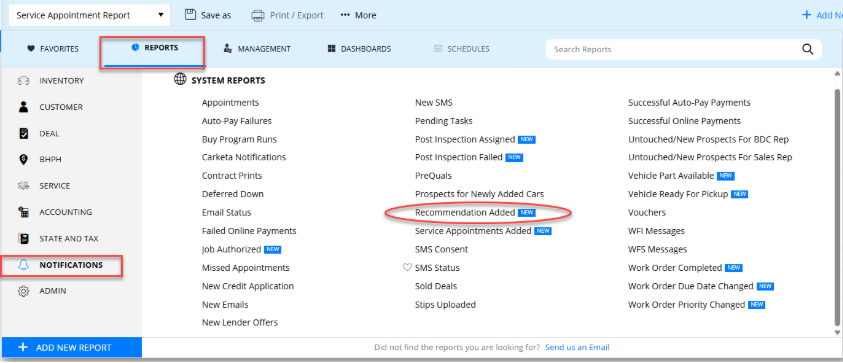
Task: Switch to the Dashboards tab
Action: pyautogui.click(x=359, y=49)
